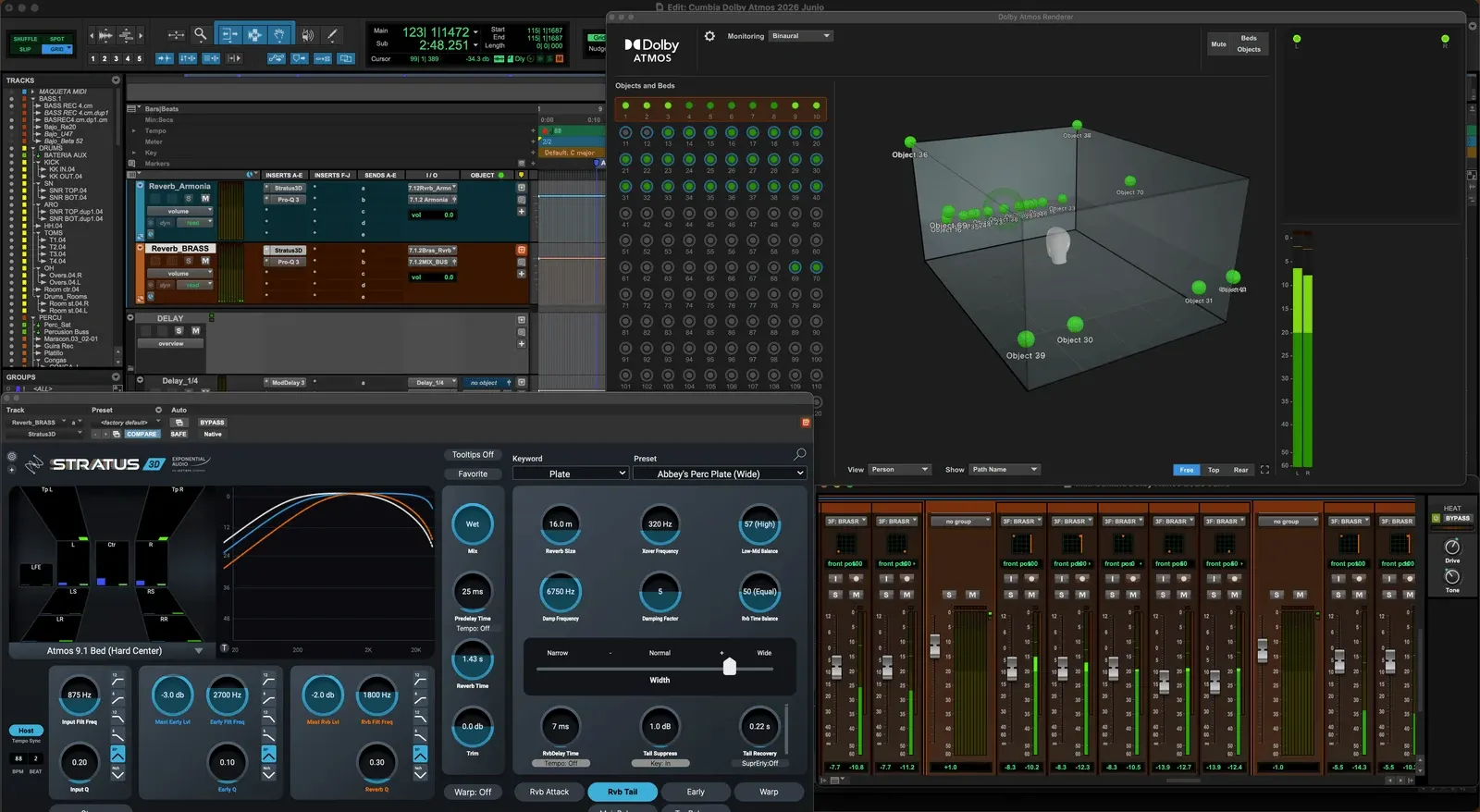Click the Warp: Off button
The width and height of the screenshot is (1480, 812).
473,792
